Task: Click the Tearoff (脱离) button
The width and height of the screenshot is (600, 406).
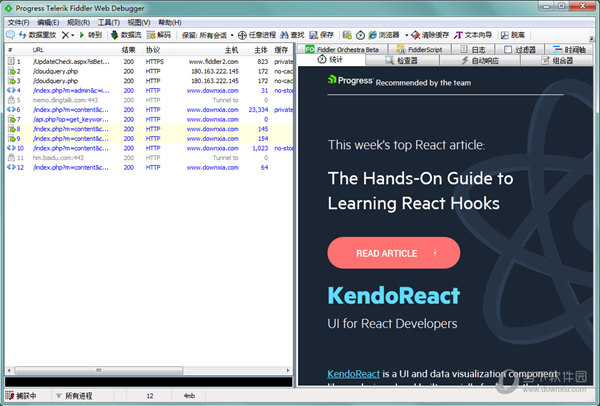Action: coord(513,35)
